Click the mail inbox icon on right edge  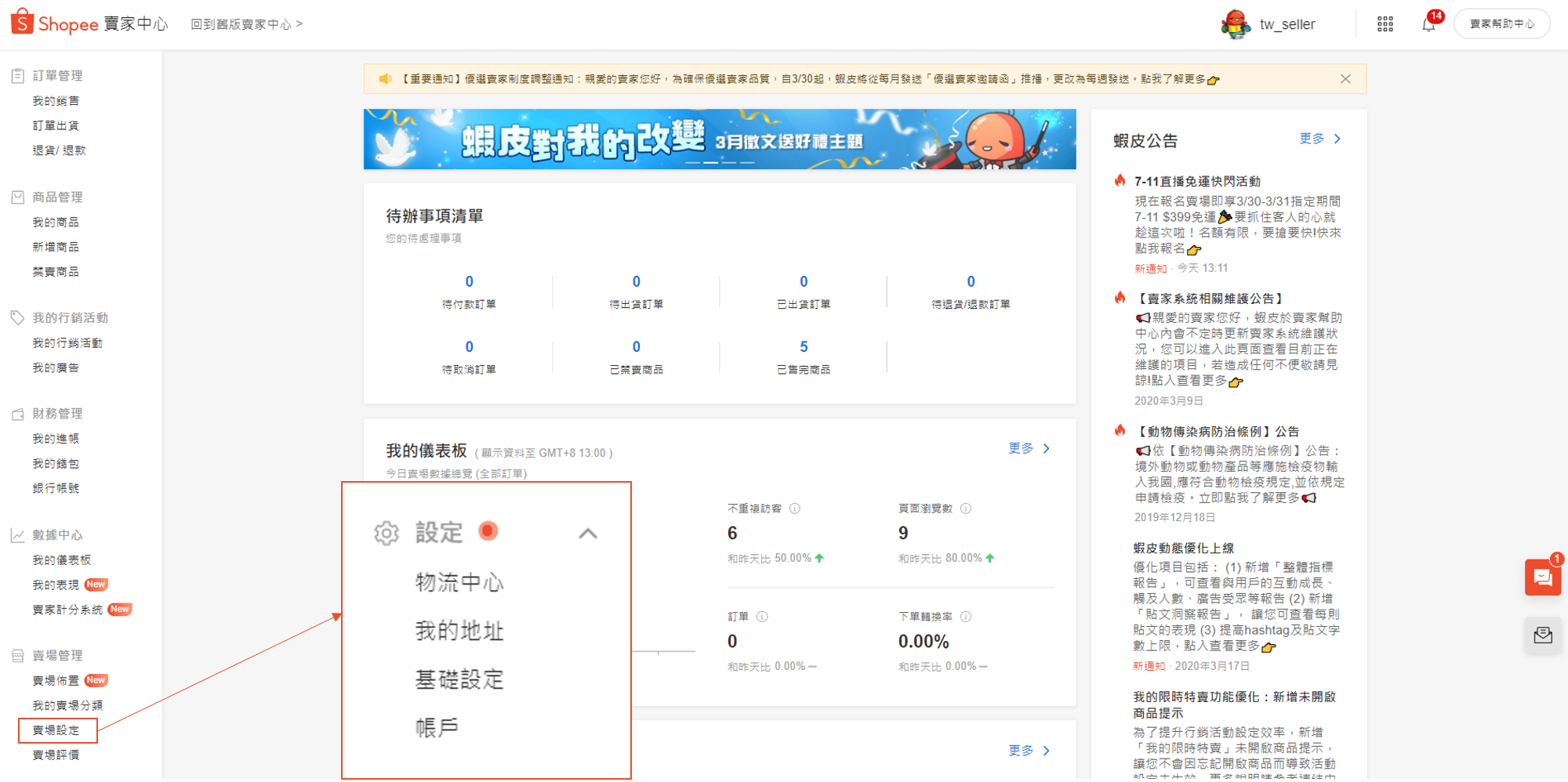click(1542, 635)
